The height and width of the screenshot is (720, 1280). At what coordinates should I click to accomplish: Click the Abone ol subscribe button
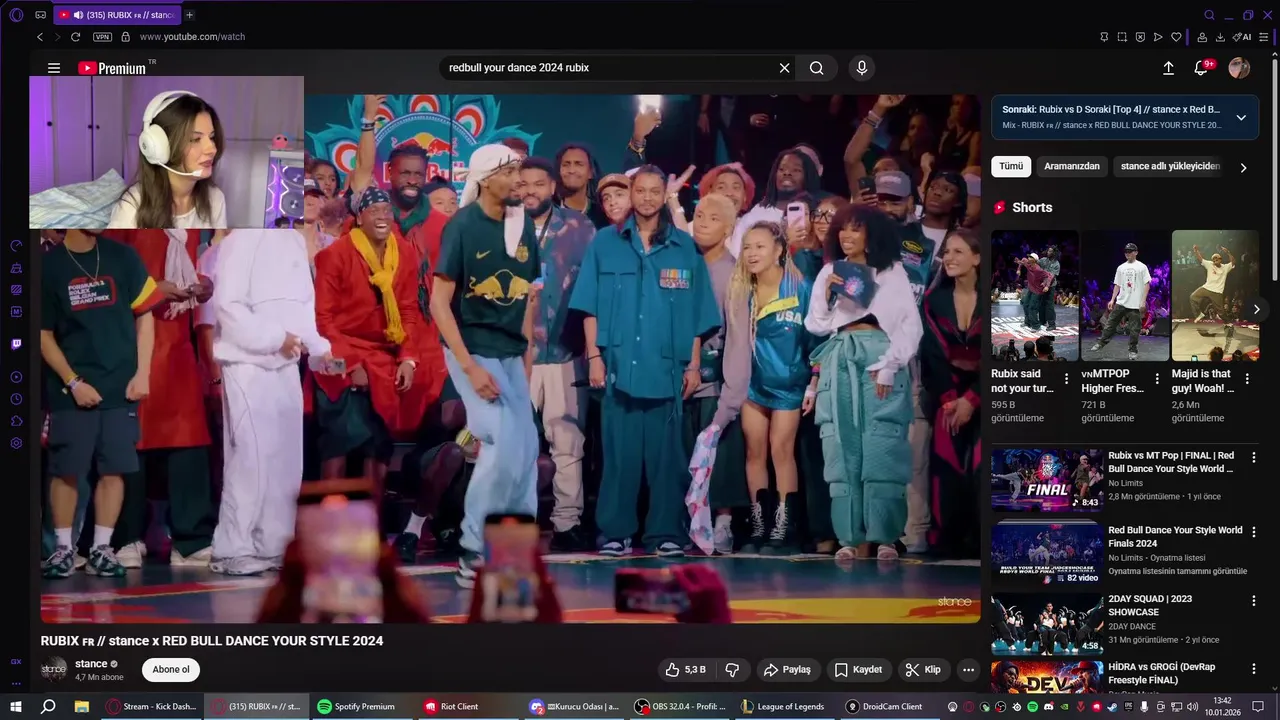point(171,670)
